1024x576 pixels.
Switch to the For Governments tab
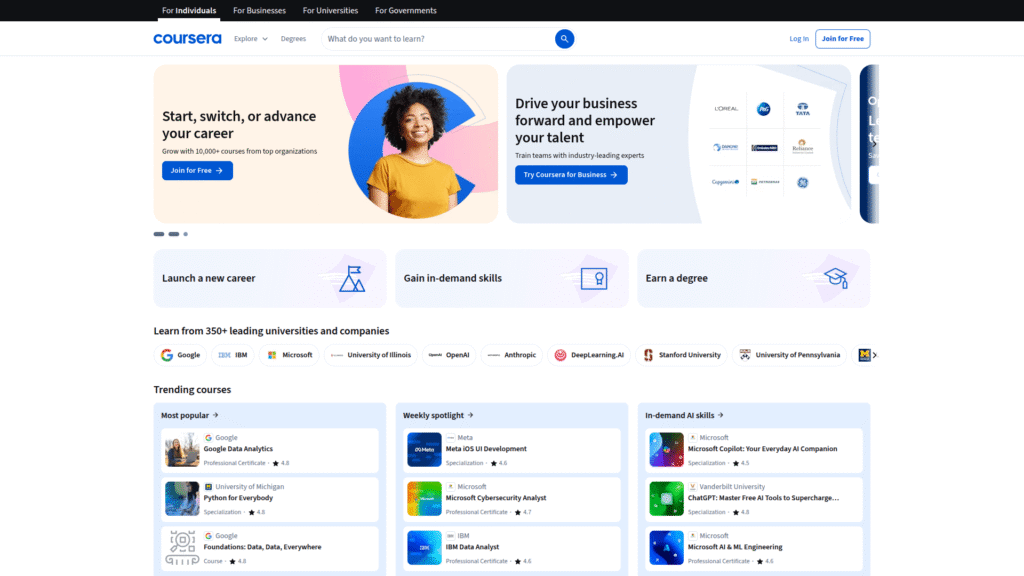[405, 10]
